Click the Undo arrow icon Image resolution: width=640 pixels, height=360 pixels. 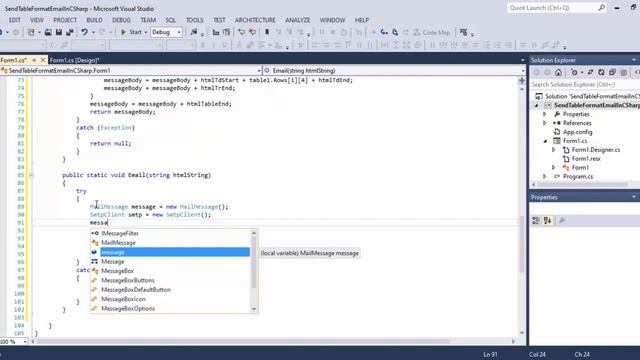coord(84,32)
